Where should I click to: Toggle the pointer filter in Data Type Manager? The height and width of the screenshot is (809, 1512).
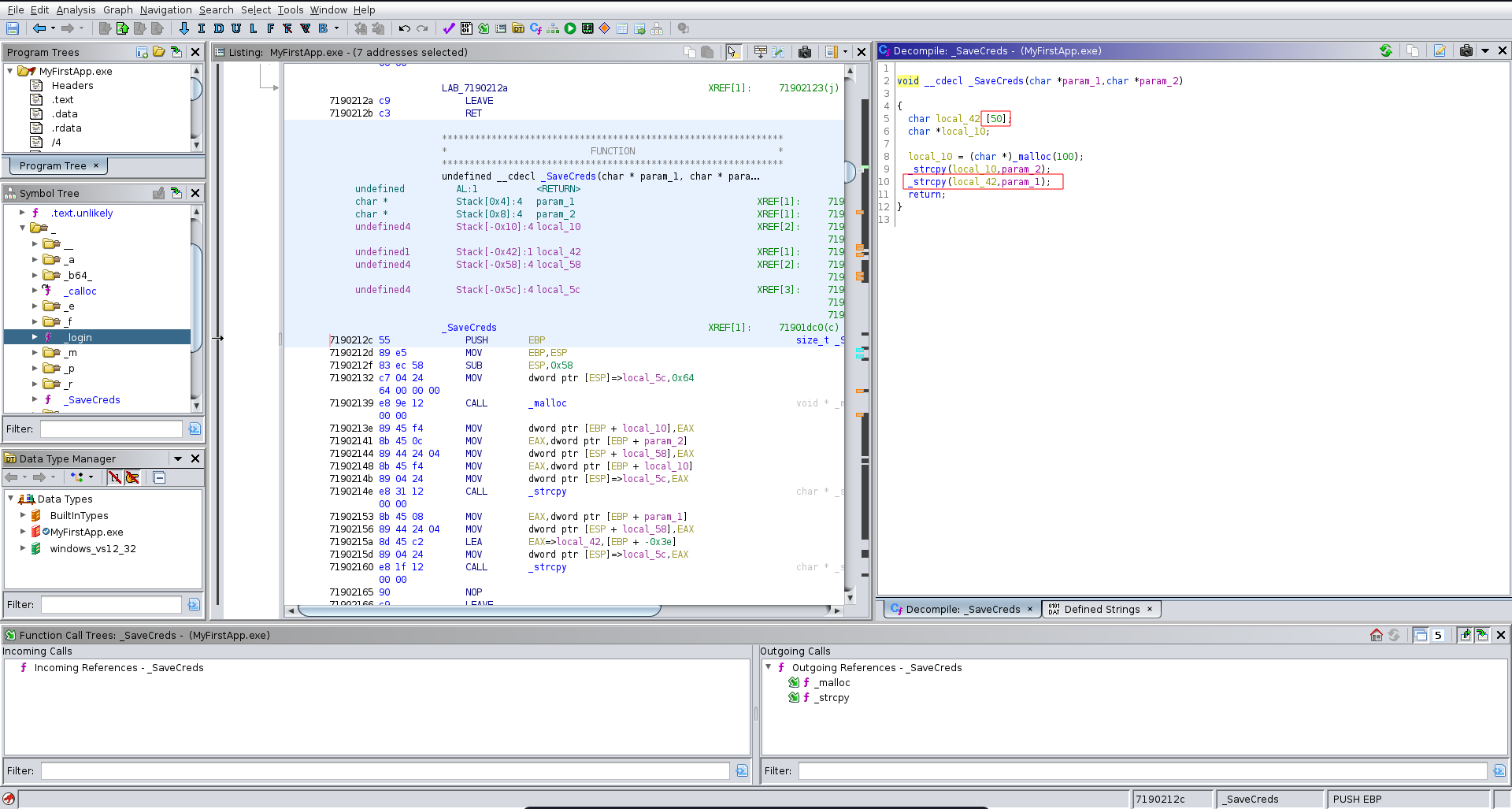tap(132, 477)
